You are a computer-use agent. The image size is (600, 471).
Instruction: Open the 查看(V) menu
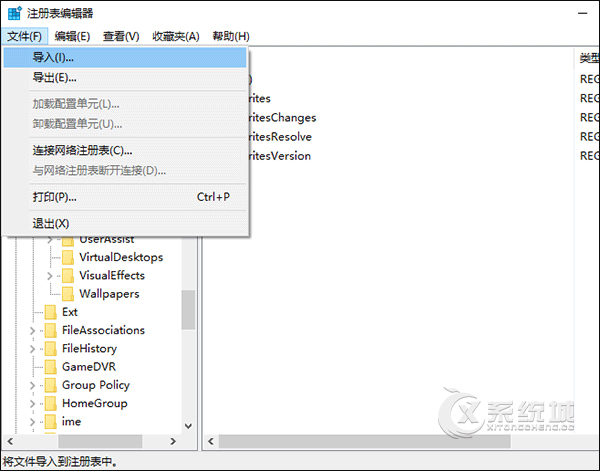(121, 36)
